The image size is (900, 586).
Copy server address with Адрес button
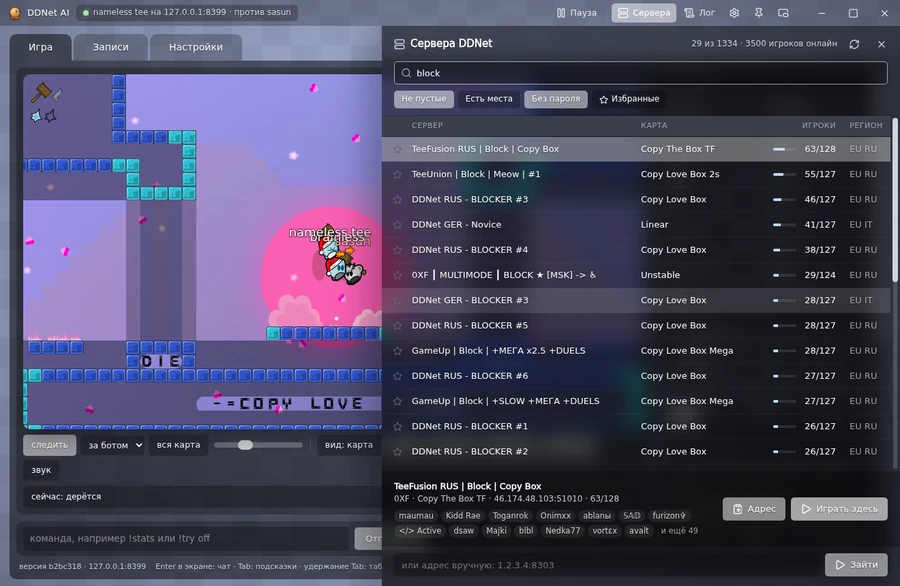coord(754,509)
